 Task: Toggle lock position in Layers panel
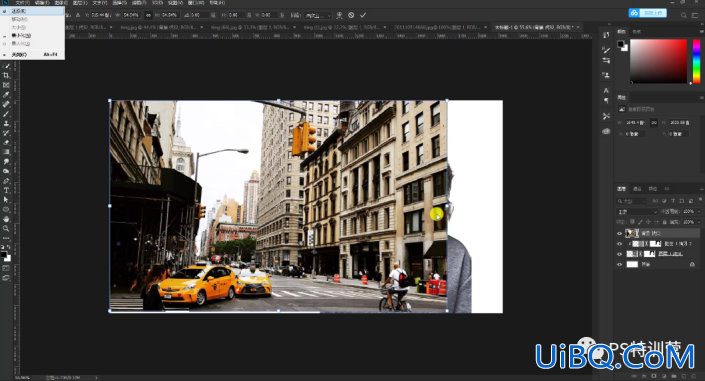[648, 222]
